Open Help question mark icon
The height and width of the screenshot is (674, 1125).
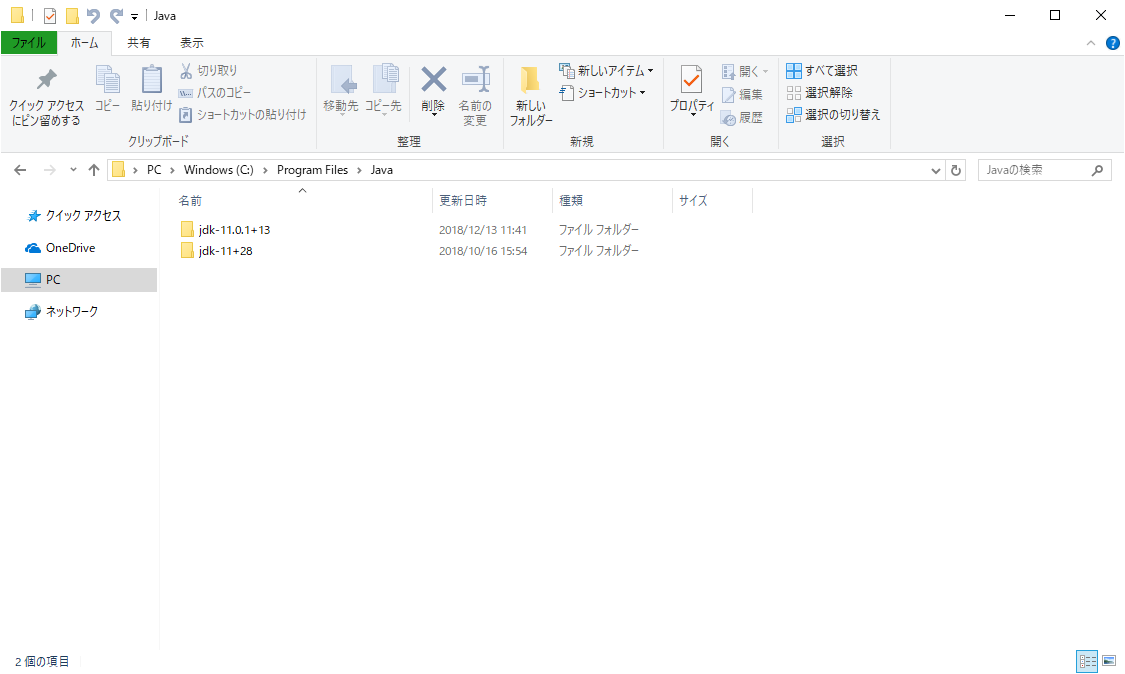(1113, 43)
